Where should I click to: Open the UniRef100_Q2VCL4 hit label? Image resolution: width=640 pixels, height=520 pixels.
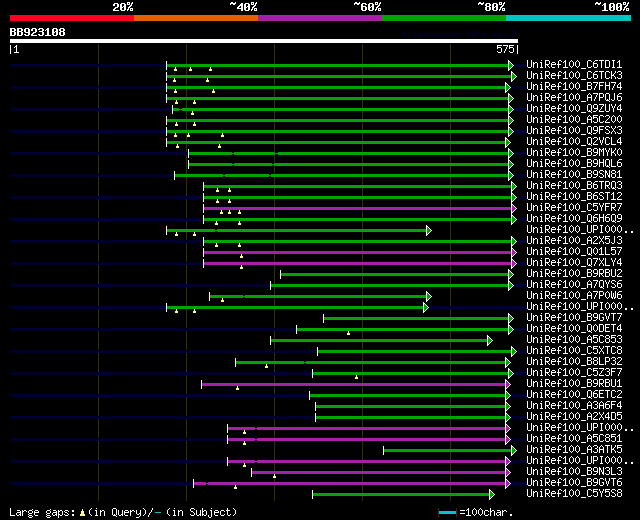click(x=574, y=142)
